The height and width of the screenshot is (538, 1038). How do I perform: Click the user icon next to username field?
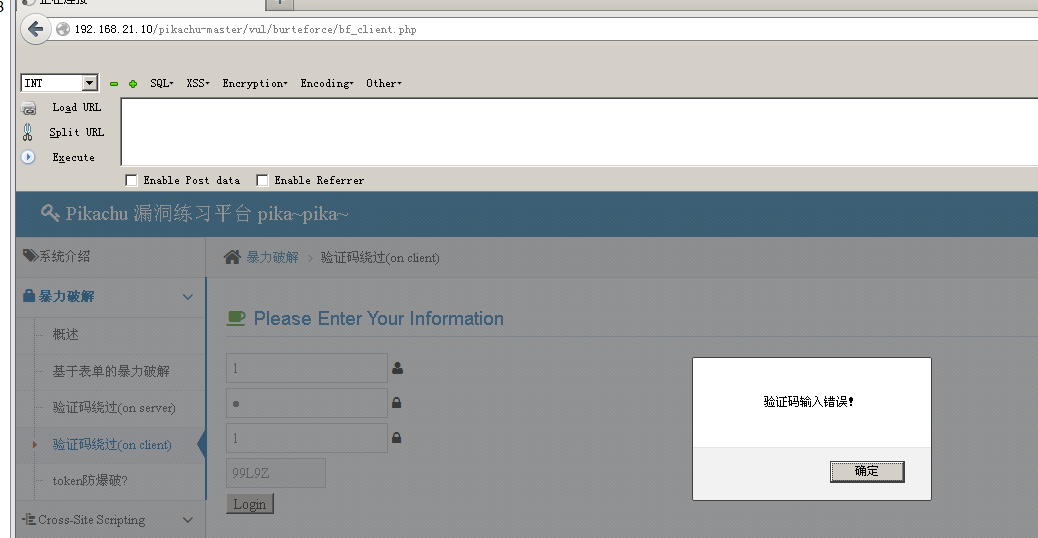pyautogui.click(x=397, y=368)
